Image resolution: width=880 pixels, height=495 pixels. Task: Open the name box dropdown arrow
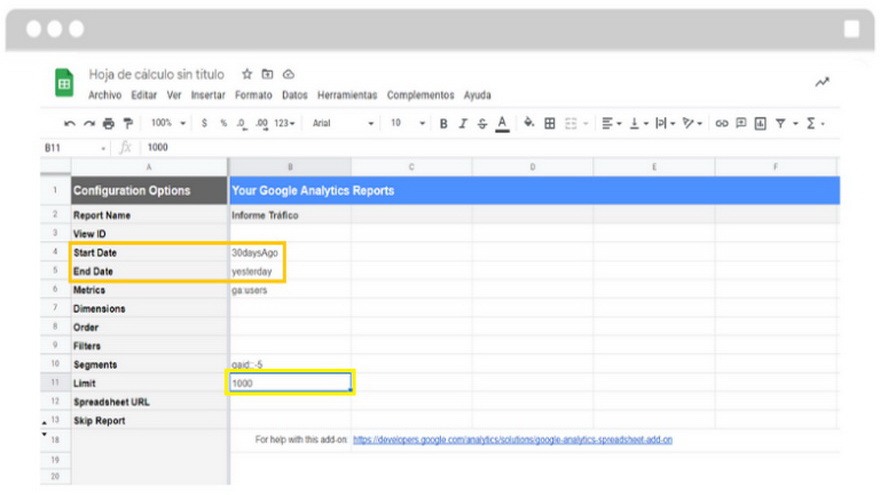pos(103,149)
